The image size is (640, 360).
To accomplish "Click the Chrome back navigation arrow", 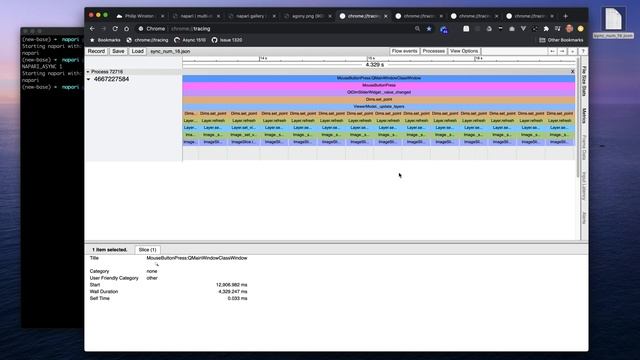I will point(92,29).
